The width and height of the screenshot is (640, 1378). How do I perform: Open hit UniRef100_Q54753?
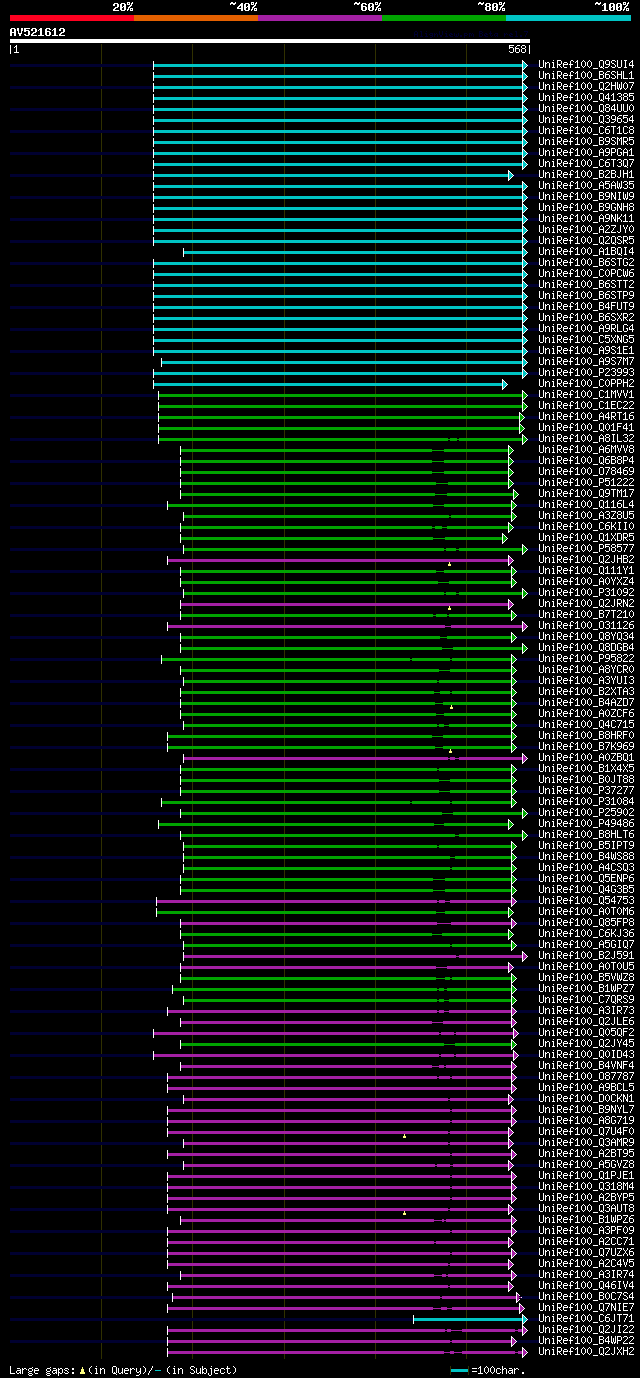pos(586,900)
